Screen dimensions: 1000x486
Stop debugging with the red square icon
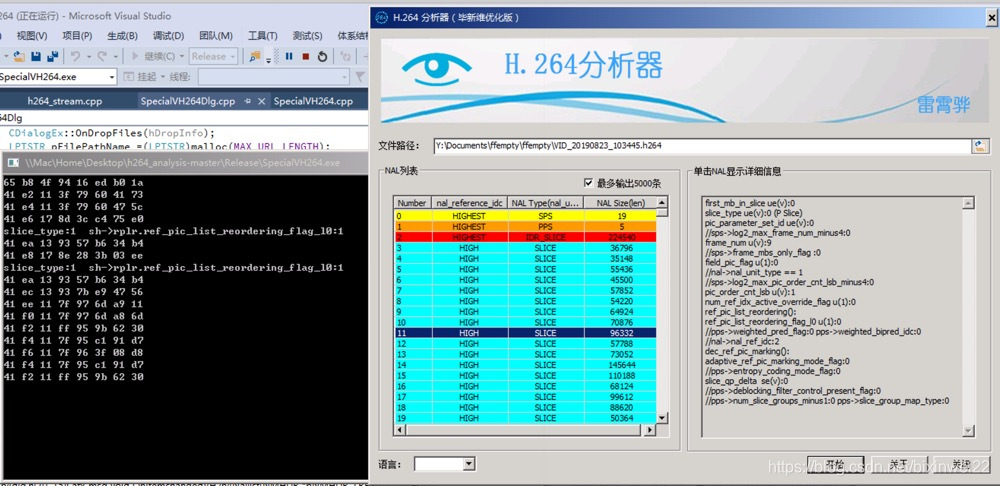pos(305,56)
